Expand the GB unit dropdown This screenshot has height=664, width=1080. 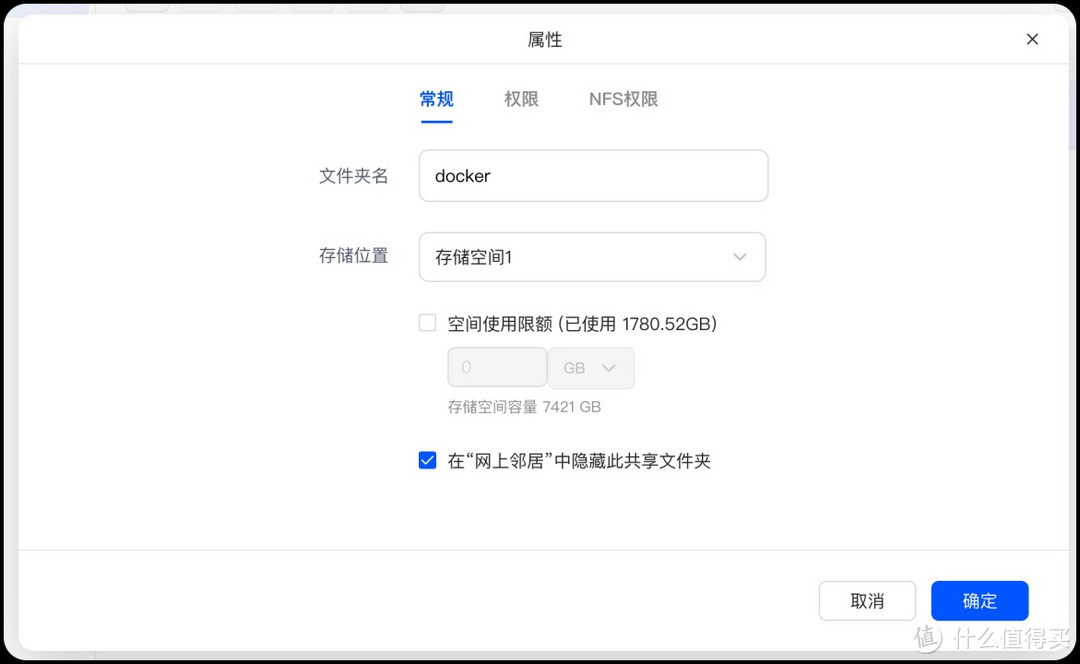pos(591,367)
